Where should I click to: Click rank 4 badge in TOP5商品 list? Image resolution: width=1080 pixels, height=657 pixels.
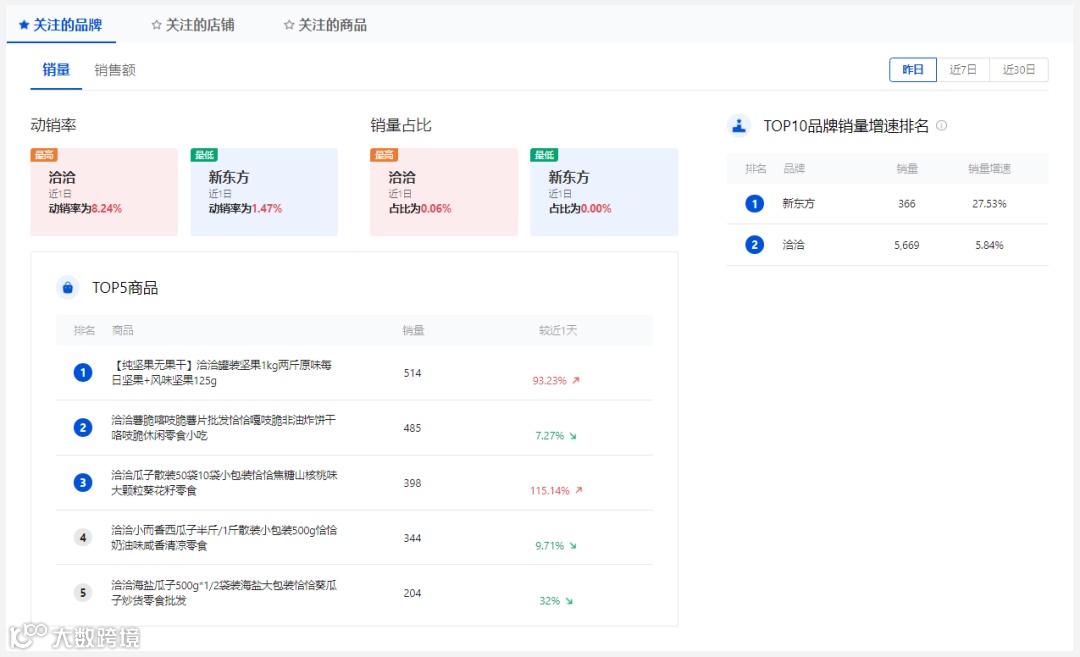pyautogui.click(x=83, y=538)
